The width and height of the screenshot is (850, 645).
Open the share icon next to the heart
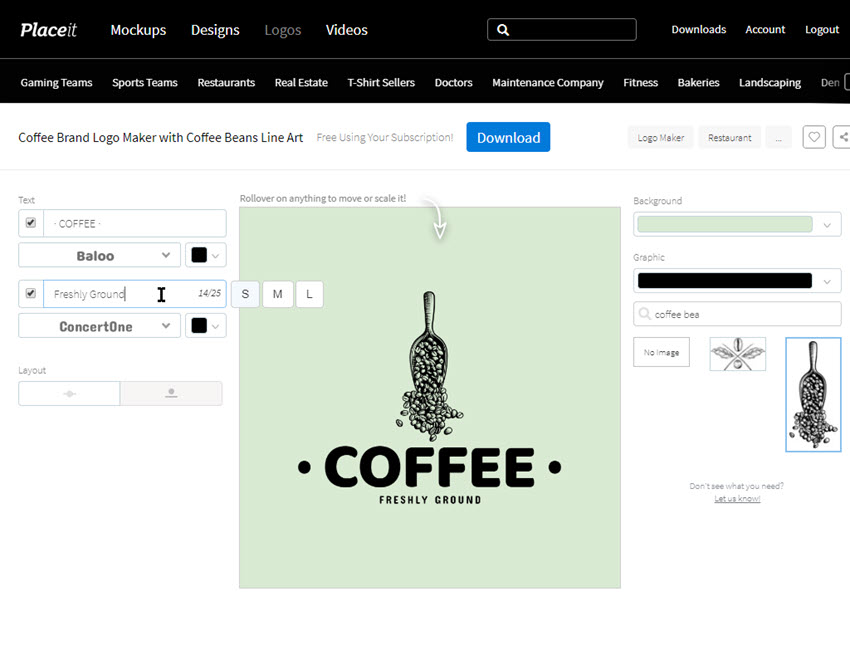[x=844, y=137]
